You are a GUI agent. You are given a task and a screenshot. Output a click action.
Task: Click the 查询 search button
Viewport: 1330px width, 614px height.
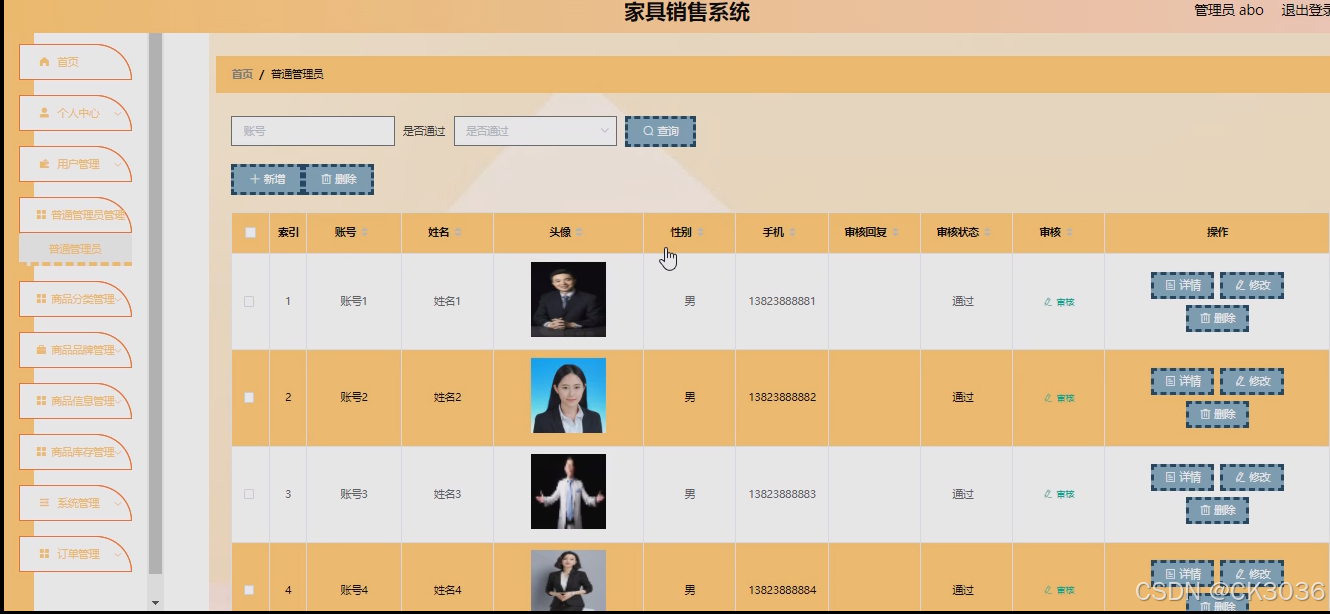pos(660,131)
